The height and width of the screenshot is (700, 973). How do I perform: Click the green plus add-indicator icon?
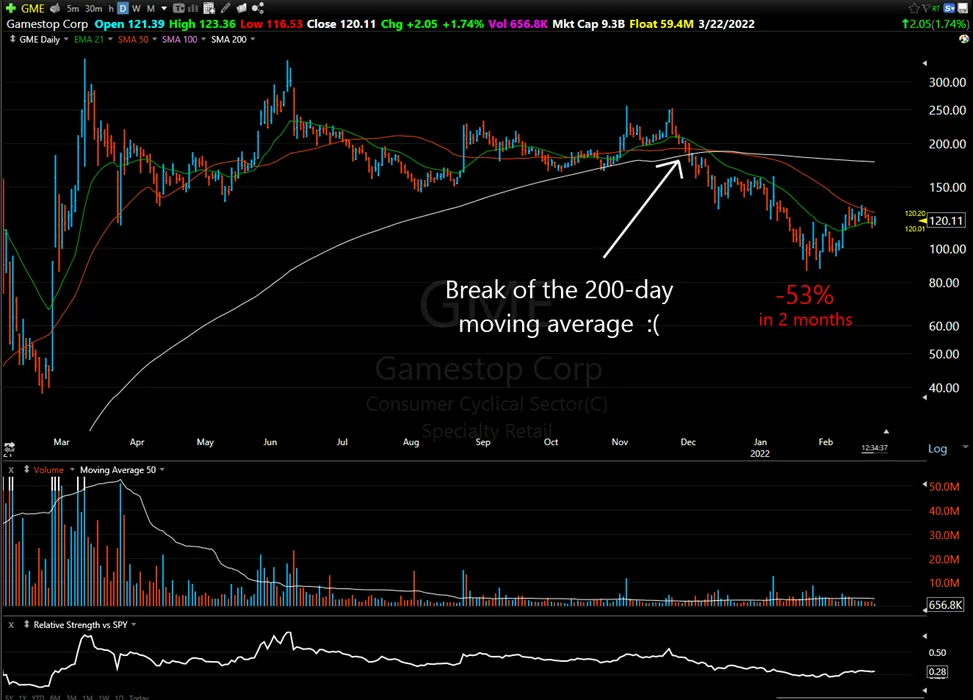point(11,8)
